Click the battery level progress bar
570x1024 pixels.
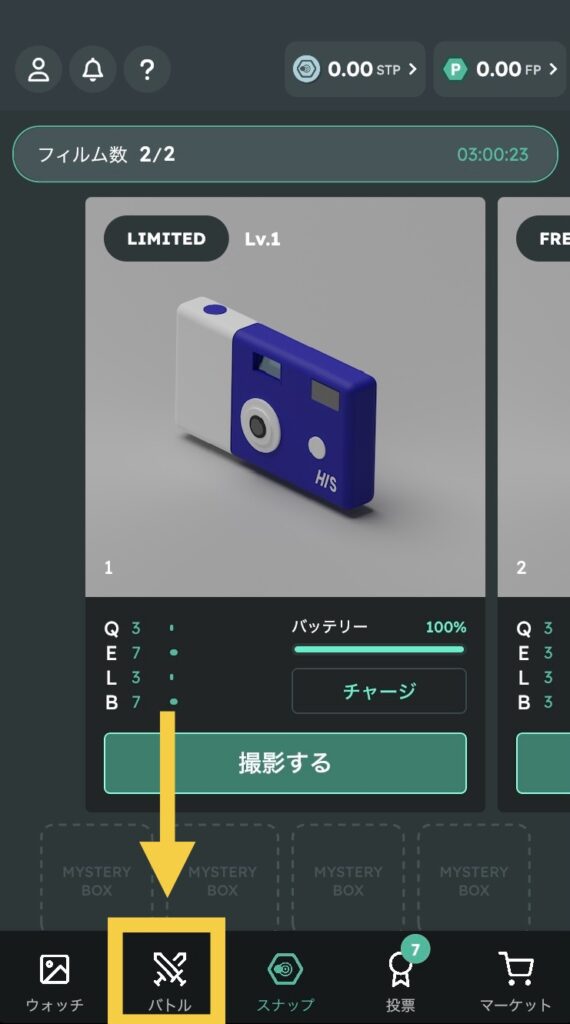[379, 649]
